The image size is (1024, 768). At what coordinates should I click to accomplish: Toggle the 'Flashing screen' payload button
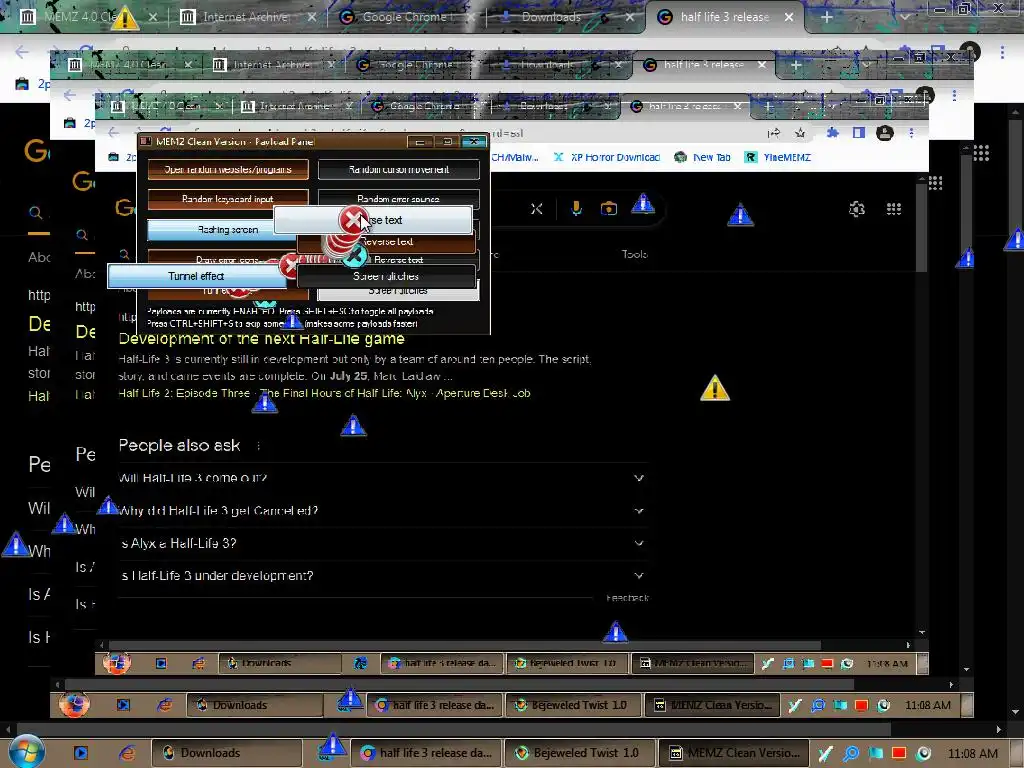[221, 229]
